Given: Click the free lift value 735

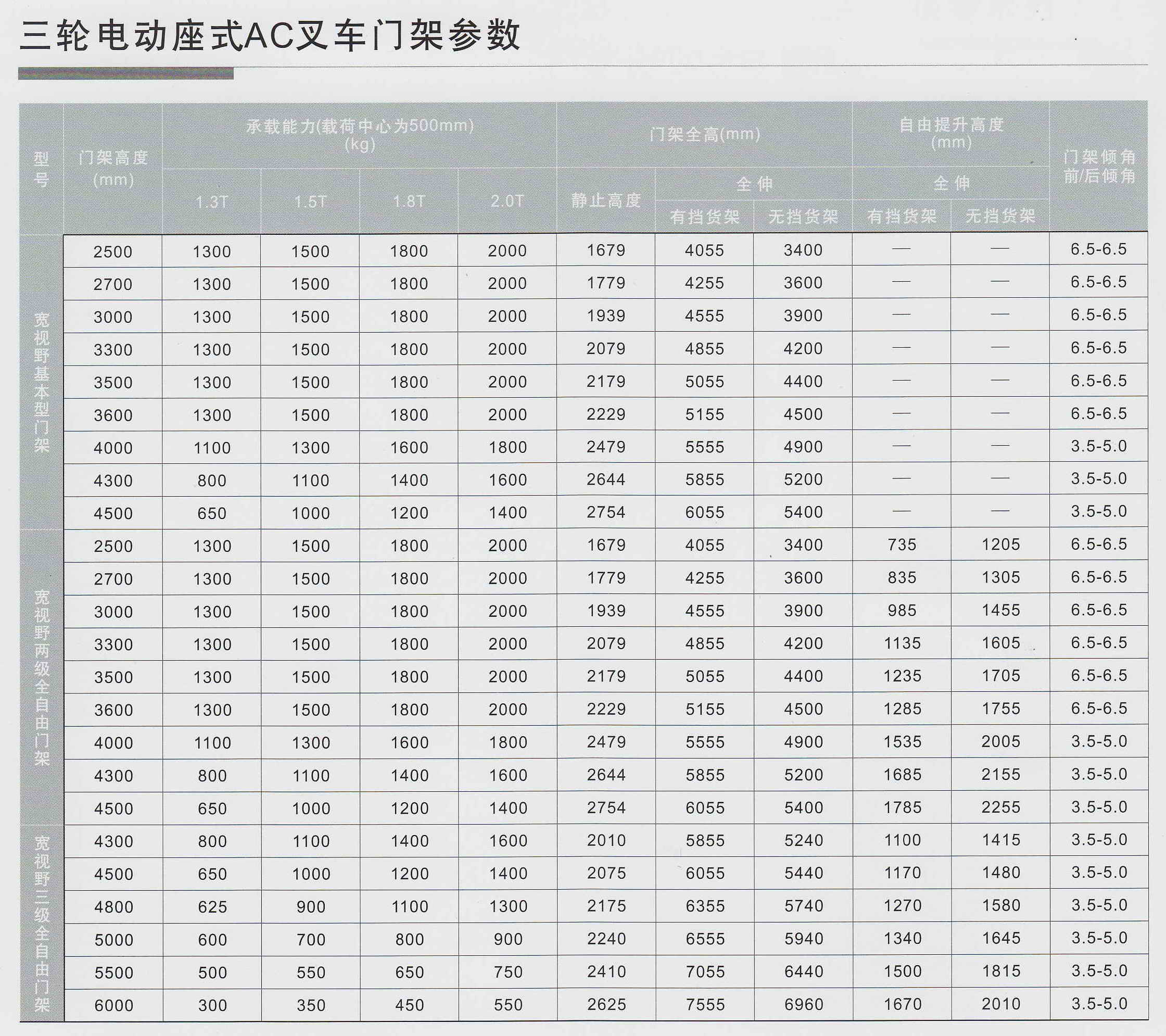Looking at the screenshot, I should (x=902, y=544).
